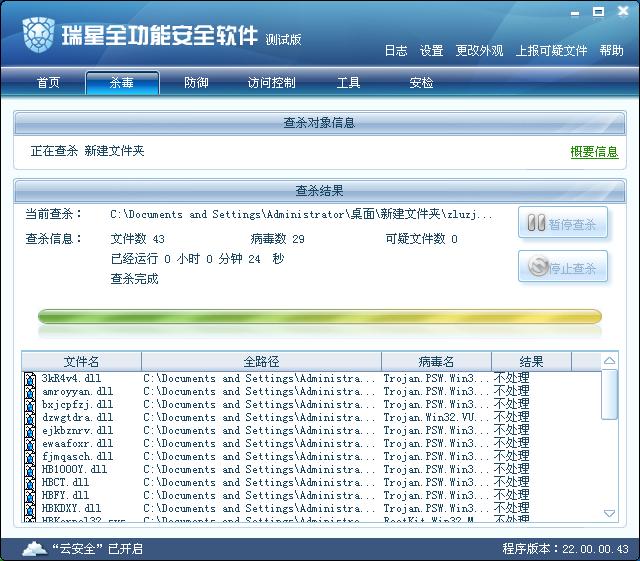Click the 停止查杀 stop scan button
640x561 pixels.
click(563, 267)
